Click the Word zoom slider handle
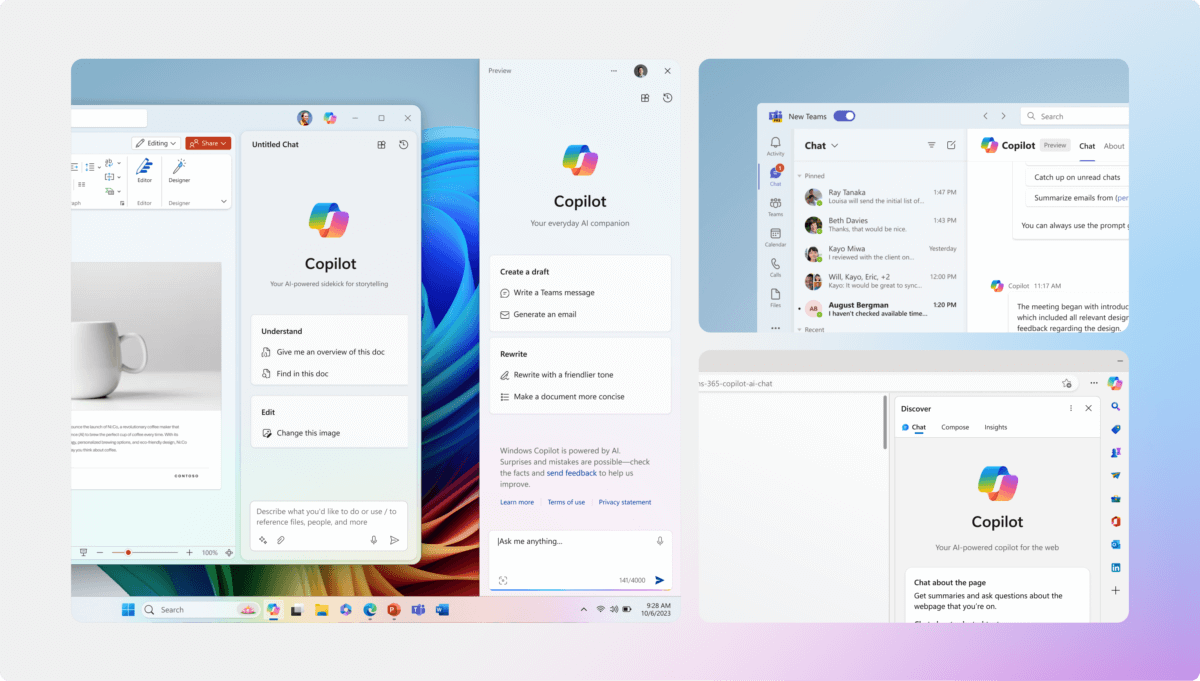Viewport: 1200px width, 681px height. coord(128,552)
